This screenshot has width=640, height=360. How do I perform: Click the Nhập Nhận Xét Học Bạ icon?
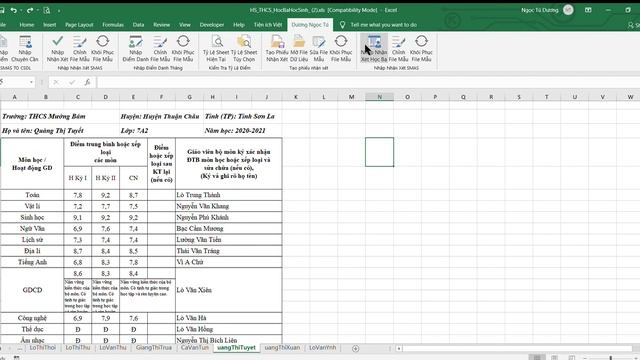coord(374,48)
